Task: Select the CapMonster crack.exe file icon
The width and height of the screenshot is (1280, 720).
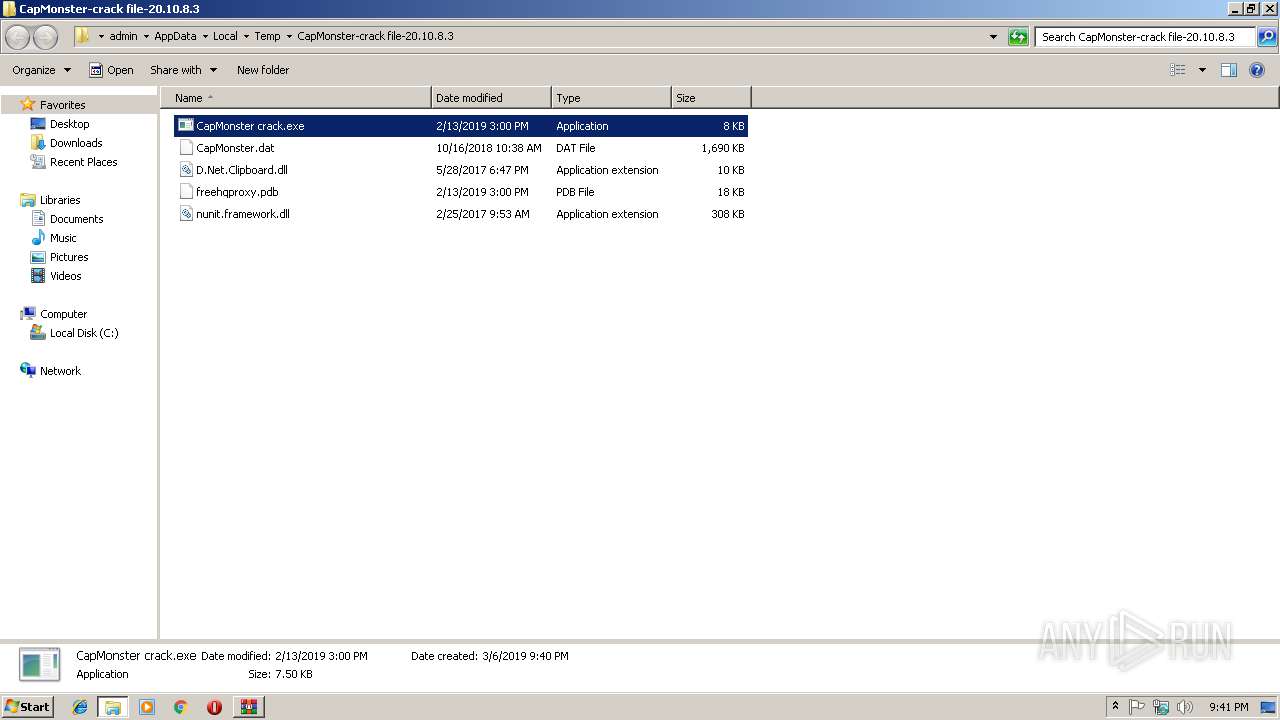Action: [186, 126]
